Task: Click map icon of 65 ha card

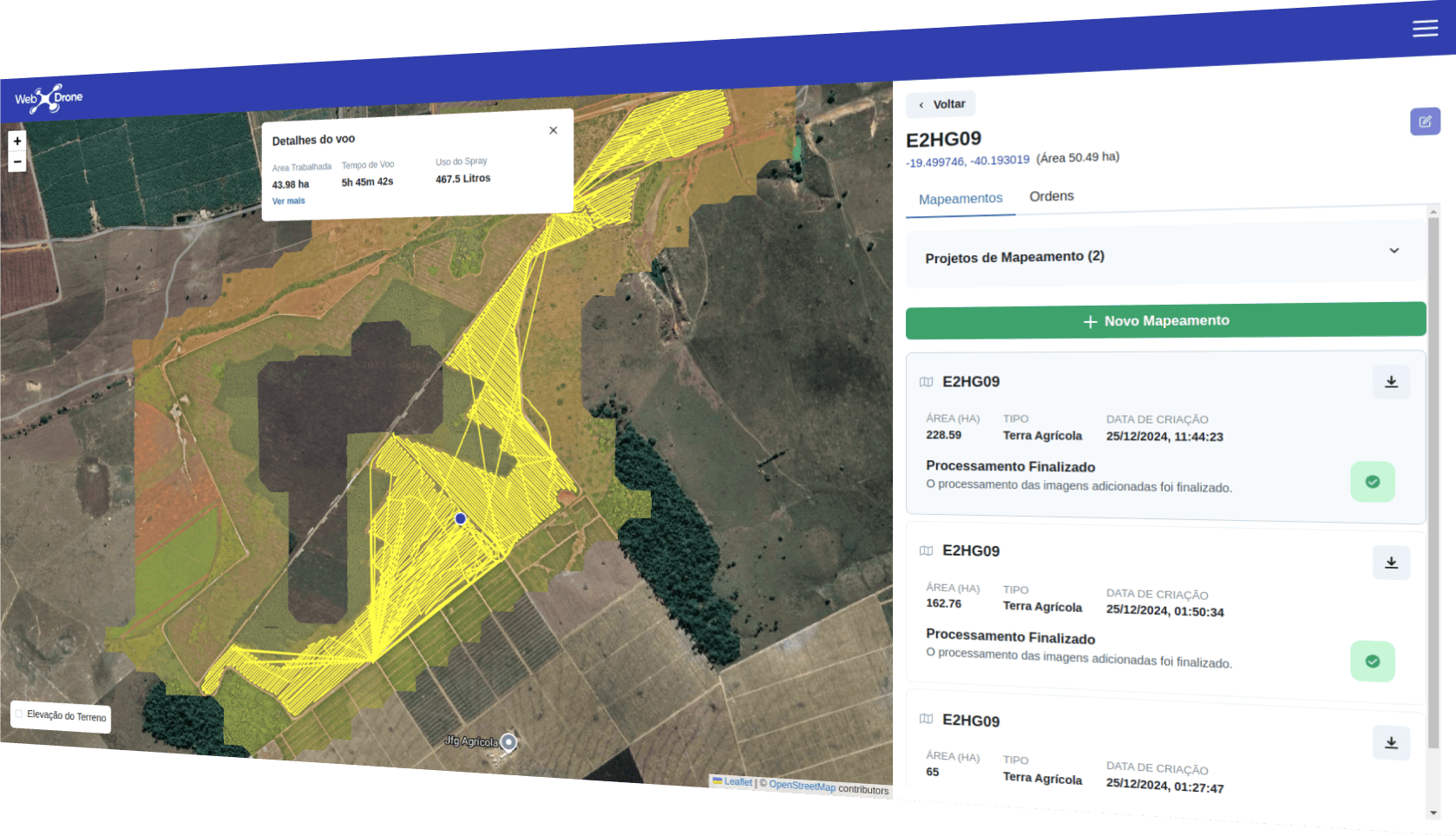Action: [926, 719]
